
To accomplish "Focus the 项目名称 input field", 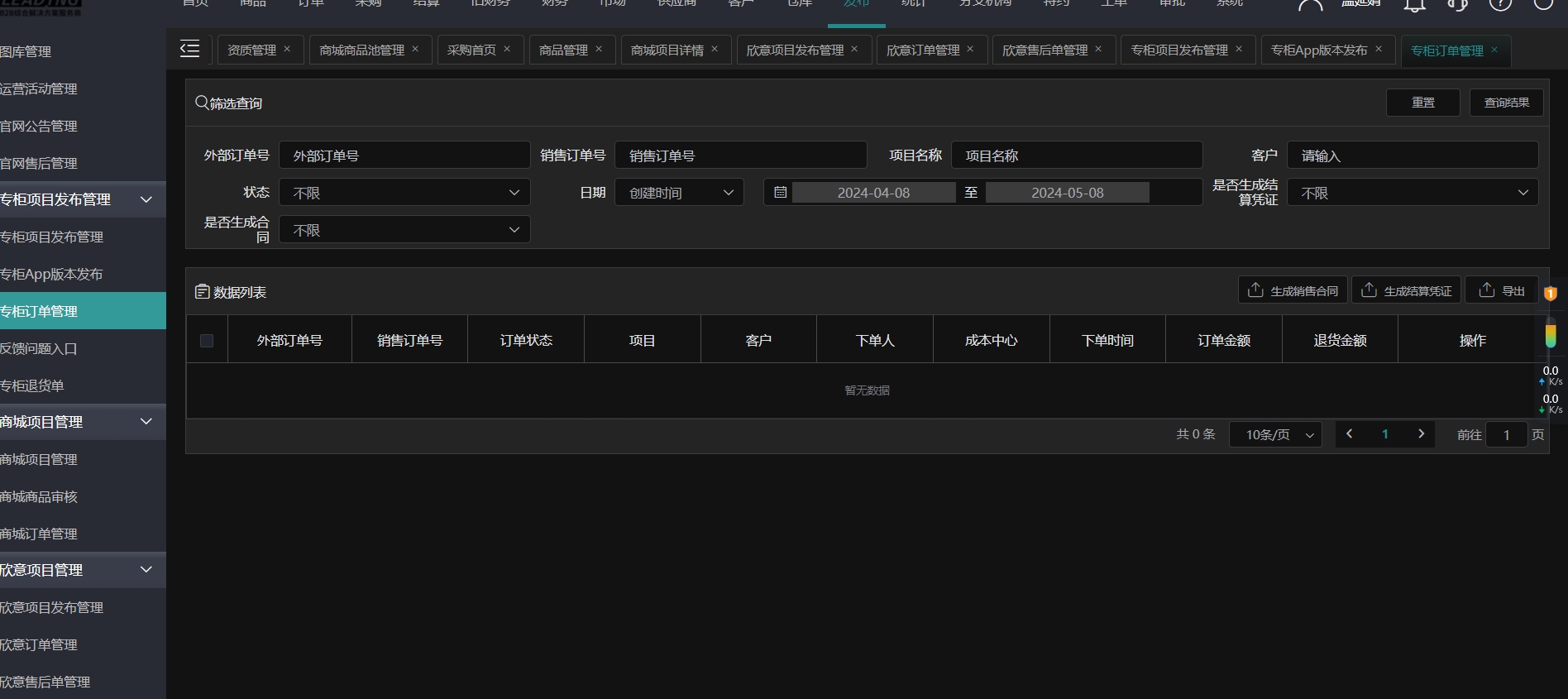I will (1077, 156).
